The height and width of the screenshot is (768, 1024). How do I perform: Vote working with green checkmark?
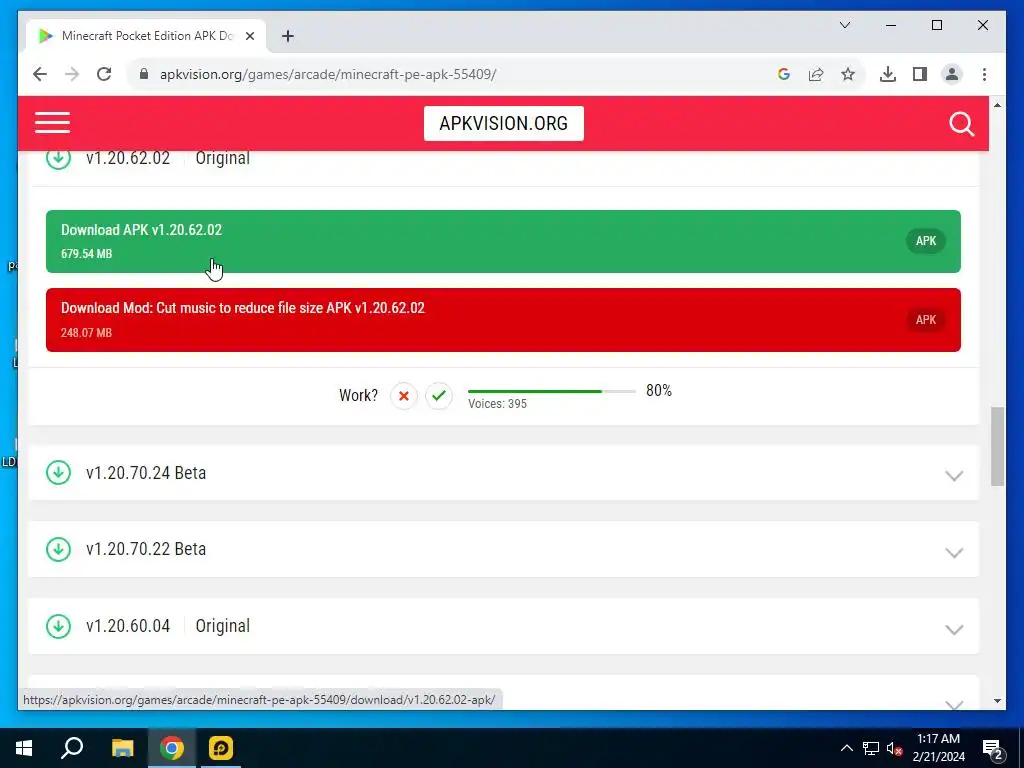tap(439, 396)
